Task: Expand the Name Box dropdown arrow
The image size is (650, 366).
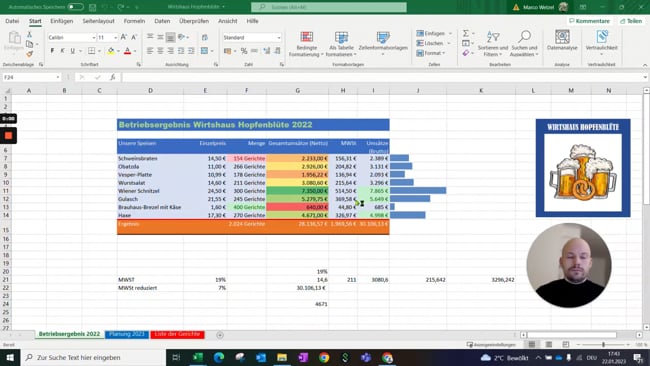Action: [x=58, y=77]
